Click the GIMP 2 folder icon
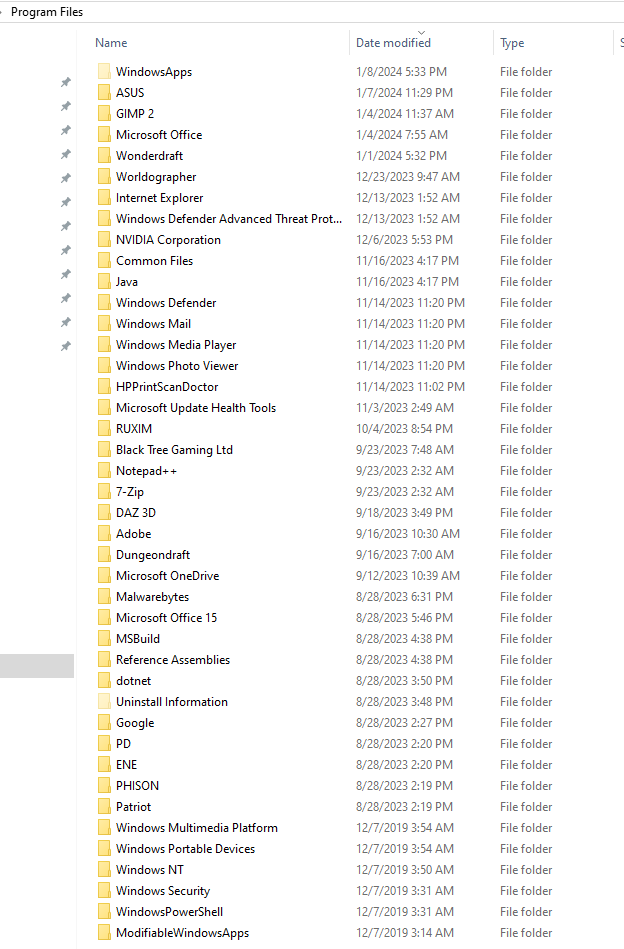 pyautogui.click(x=104, y=114)
